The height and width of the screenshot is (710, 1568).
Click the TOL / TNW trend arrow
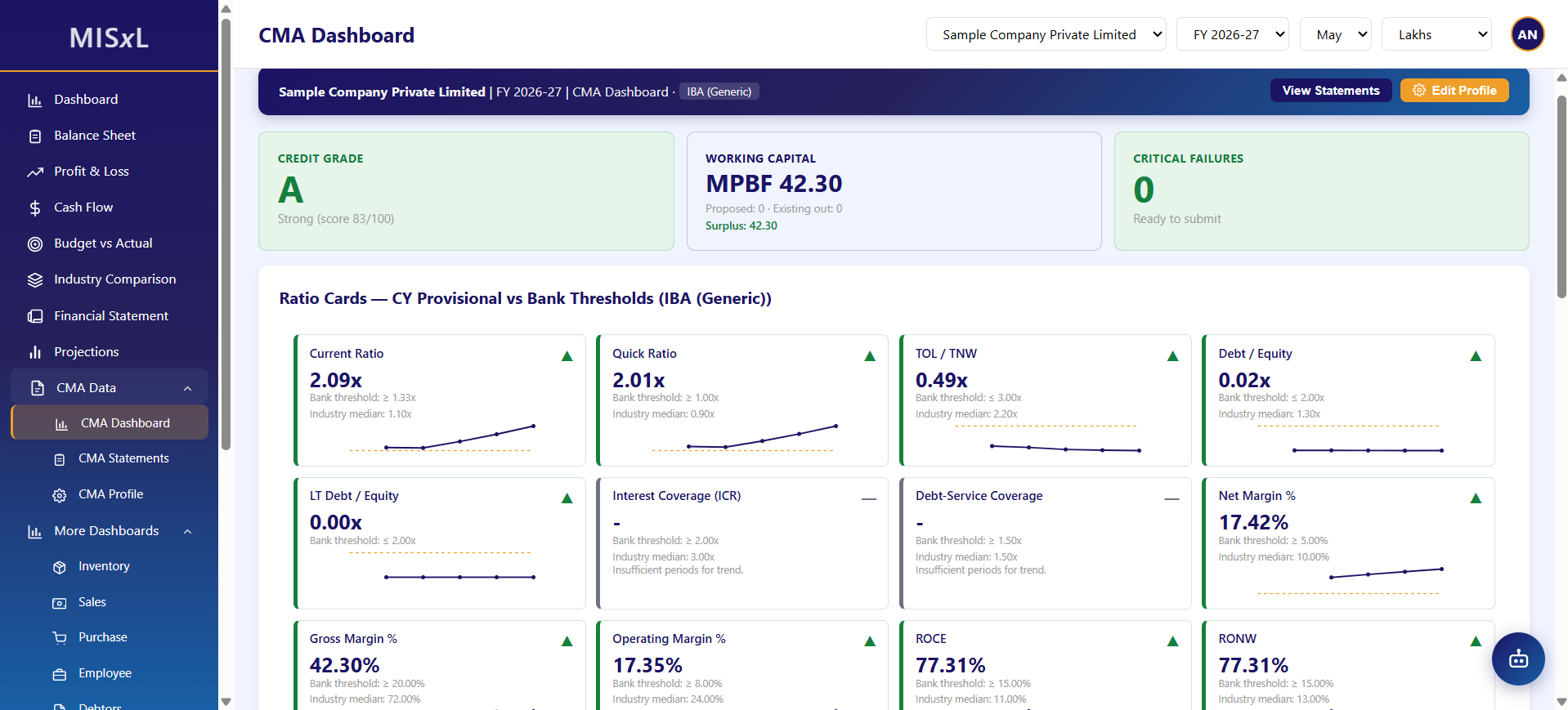tap(1172, 356)
